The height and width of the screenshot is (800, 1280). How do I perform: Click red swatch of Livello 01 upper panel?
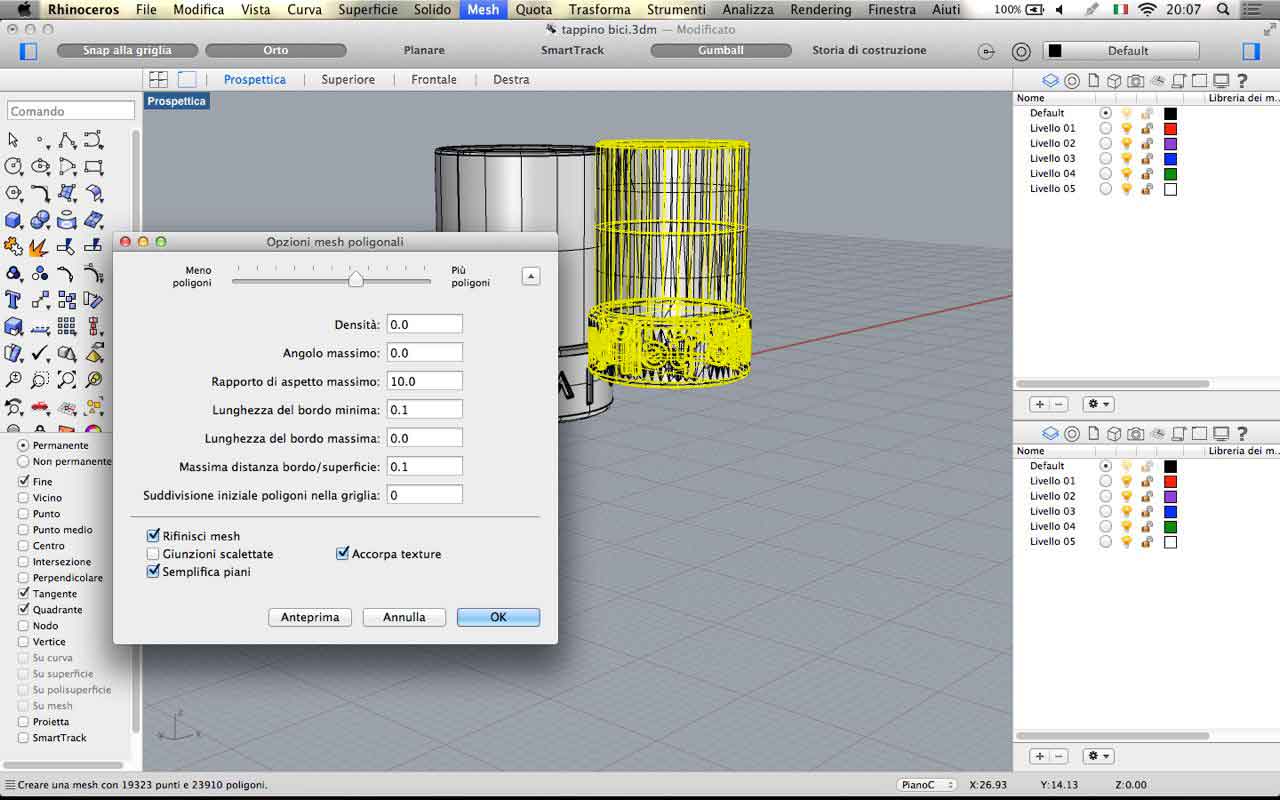[x=1170, y=128]
